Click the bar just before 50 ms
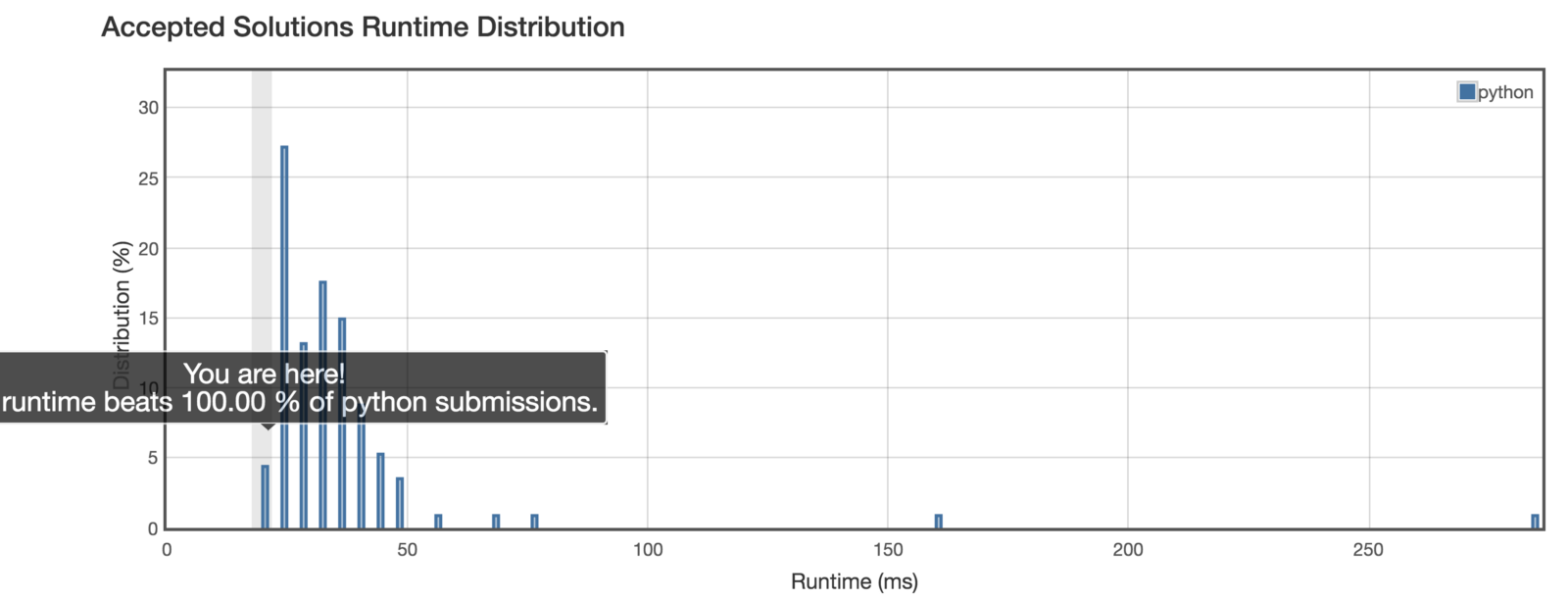 tap(400, 502)
